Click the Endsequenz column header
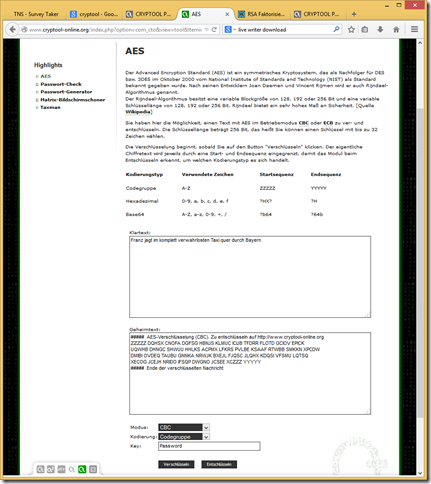The image size is (431, 484). pos(326,174)
